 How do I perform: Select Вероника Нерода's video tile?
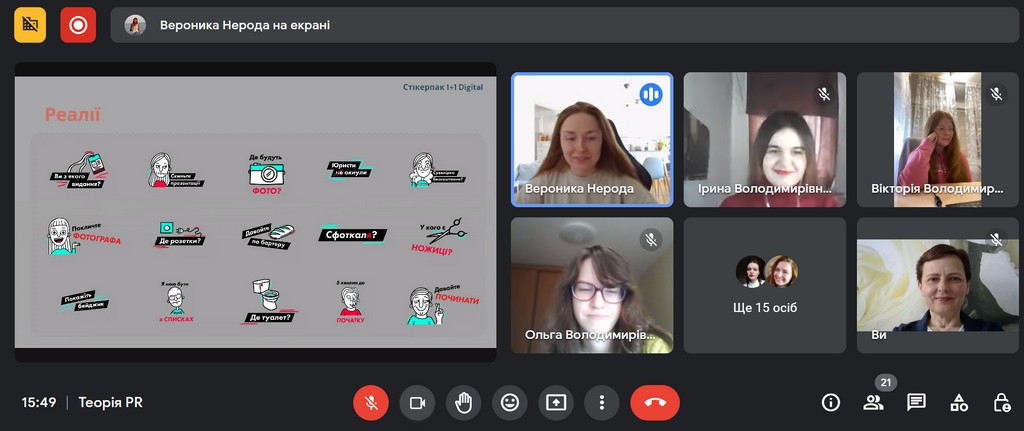592,139
